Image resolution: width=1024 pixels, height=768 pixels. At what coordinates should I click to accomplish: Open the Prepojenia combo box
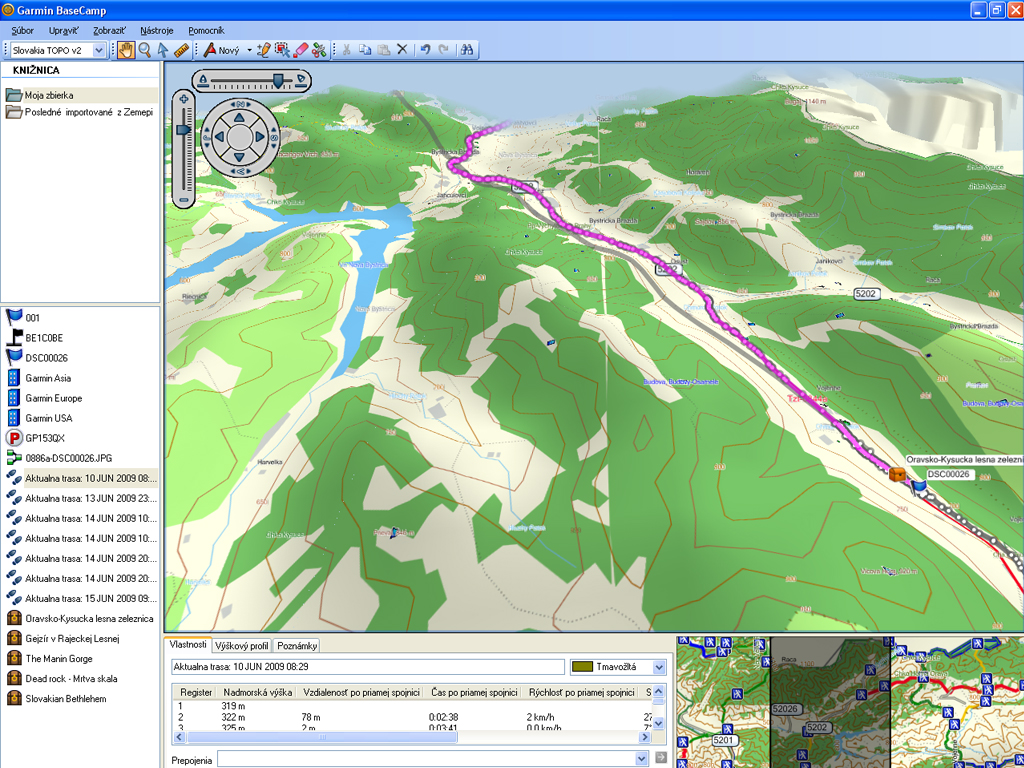[641, 759]
